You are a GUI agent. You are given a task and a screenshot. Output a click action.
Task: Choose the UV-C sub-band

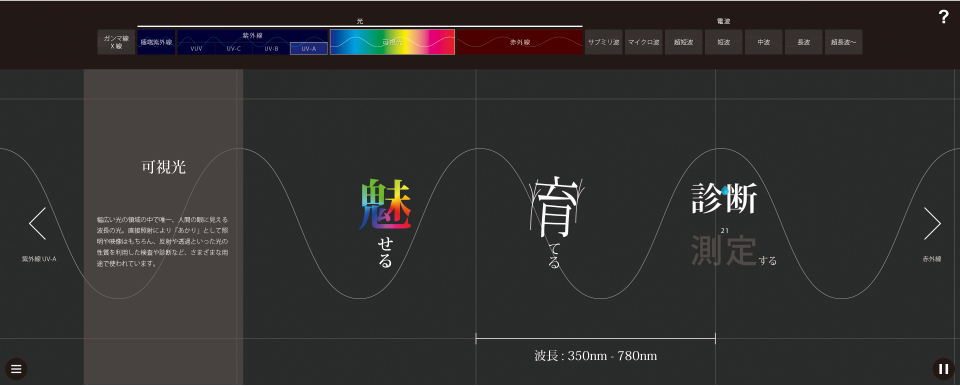(234, 49)
